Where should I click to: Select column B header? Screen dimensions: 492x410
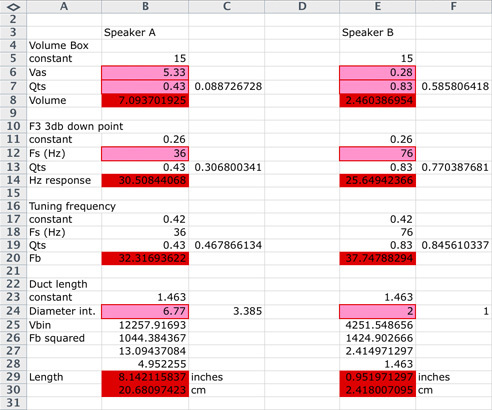click(x=145, y=6)
